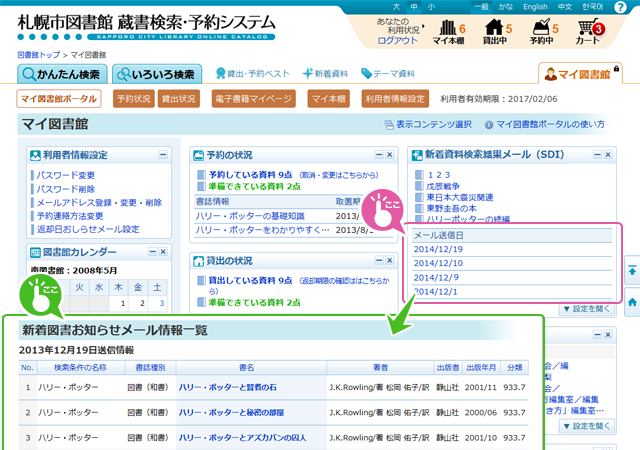640x450 pixels.
Task: Go to 図書館トップ breadcrumb
Action: tap(39, 55)
